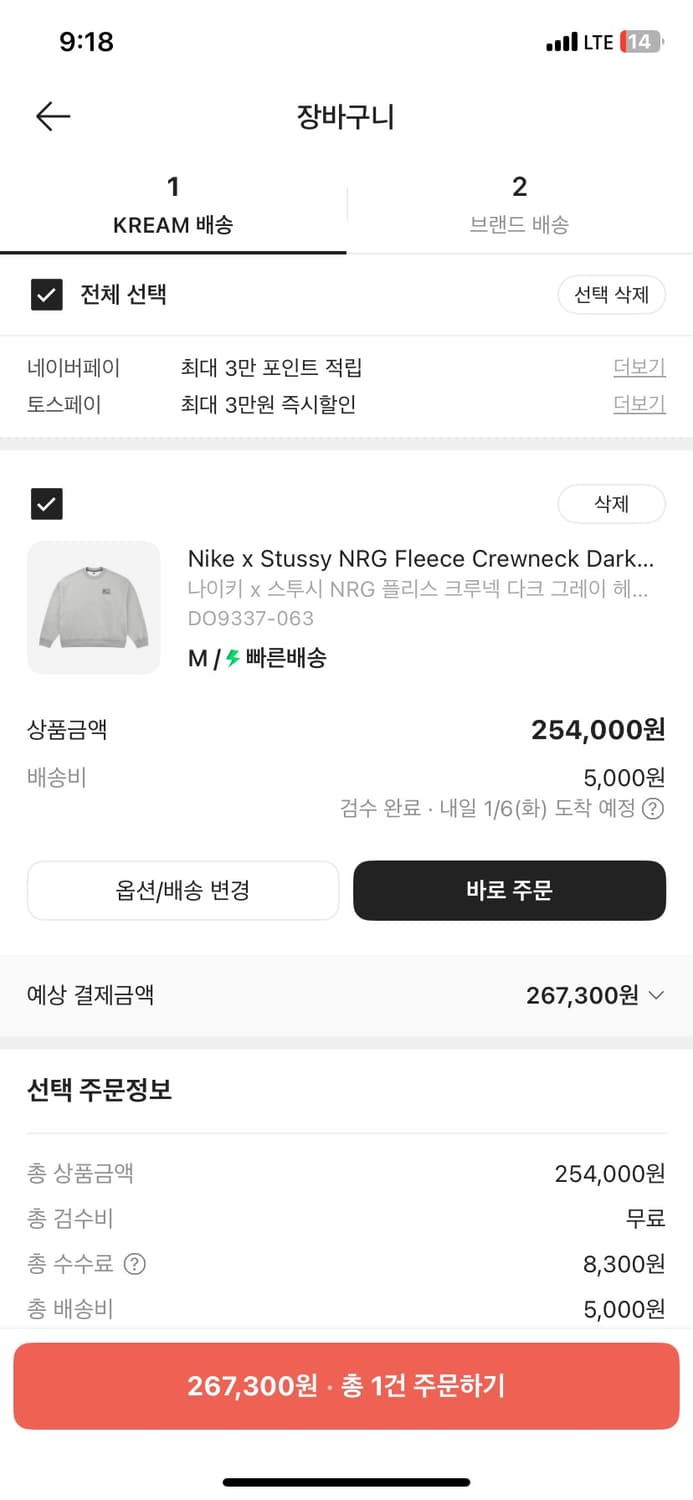
Task: Expand the 예상 결제금액 payment details
Action: [x=658, y=995]
